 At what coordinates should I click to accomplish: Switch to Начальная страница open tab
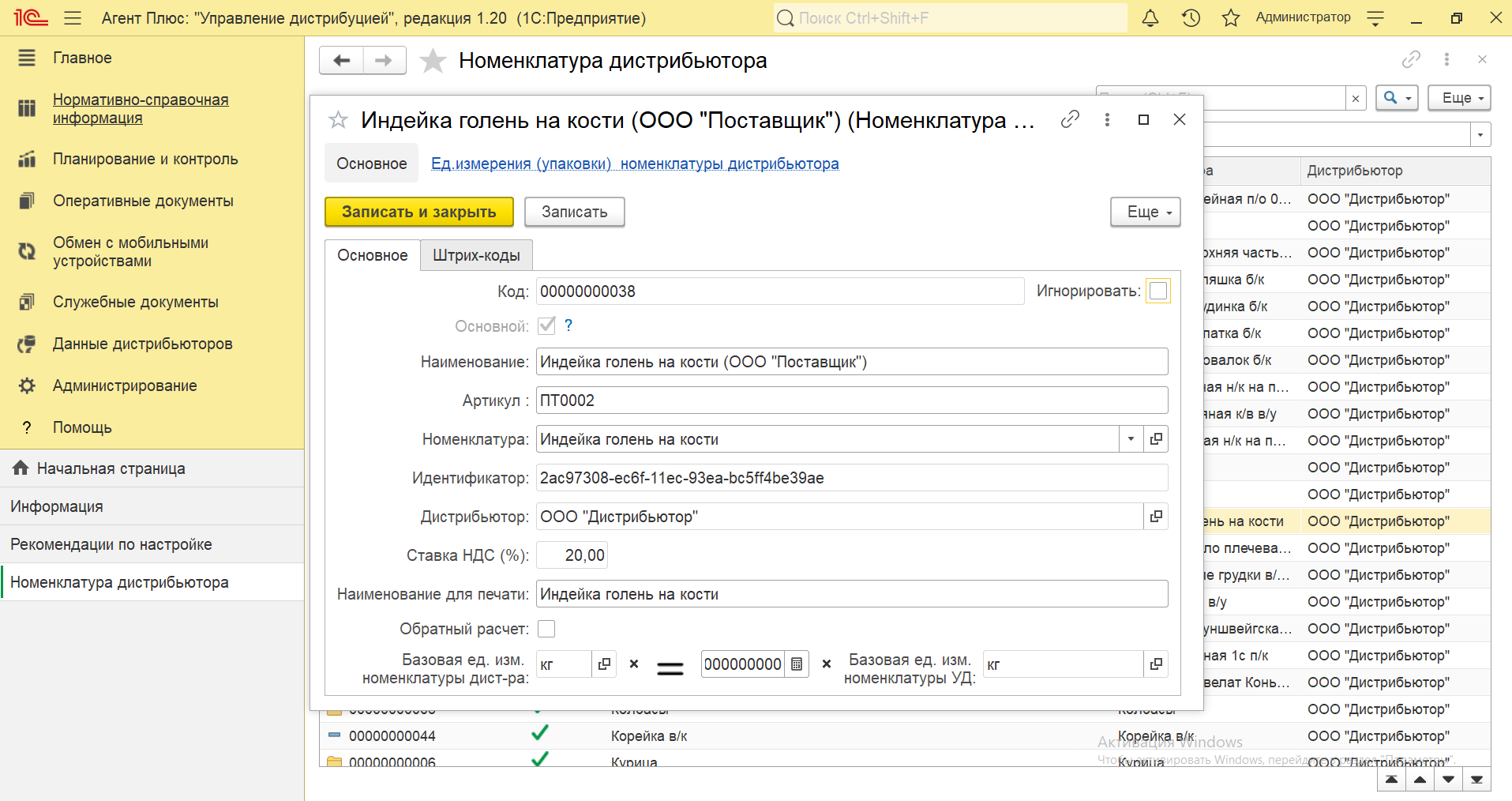click(152, 468)
